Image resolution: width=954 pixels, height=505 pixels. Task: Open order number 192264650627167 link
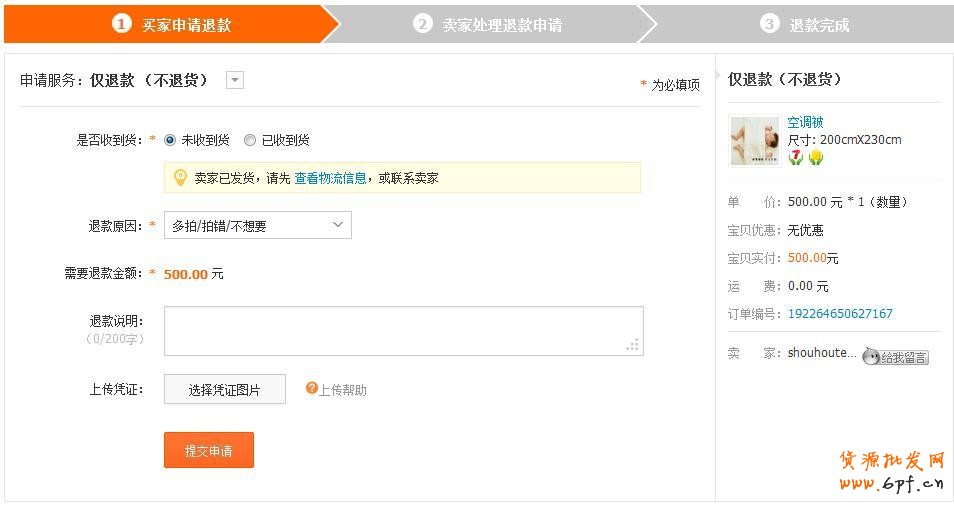pos(840,313)
